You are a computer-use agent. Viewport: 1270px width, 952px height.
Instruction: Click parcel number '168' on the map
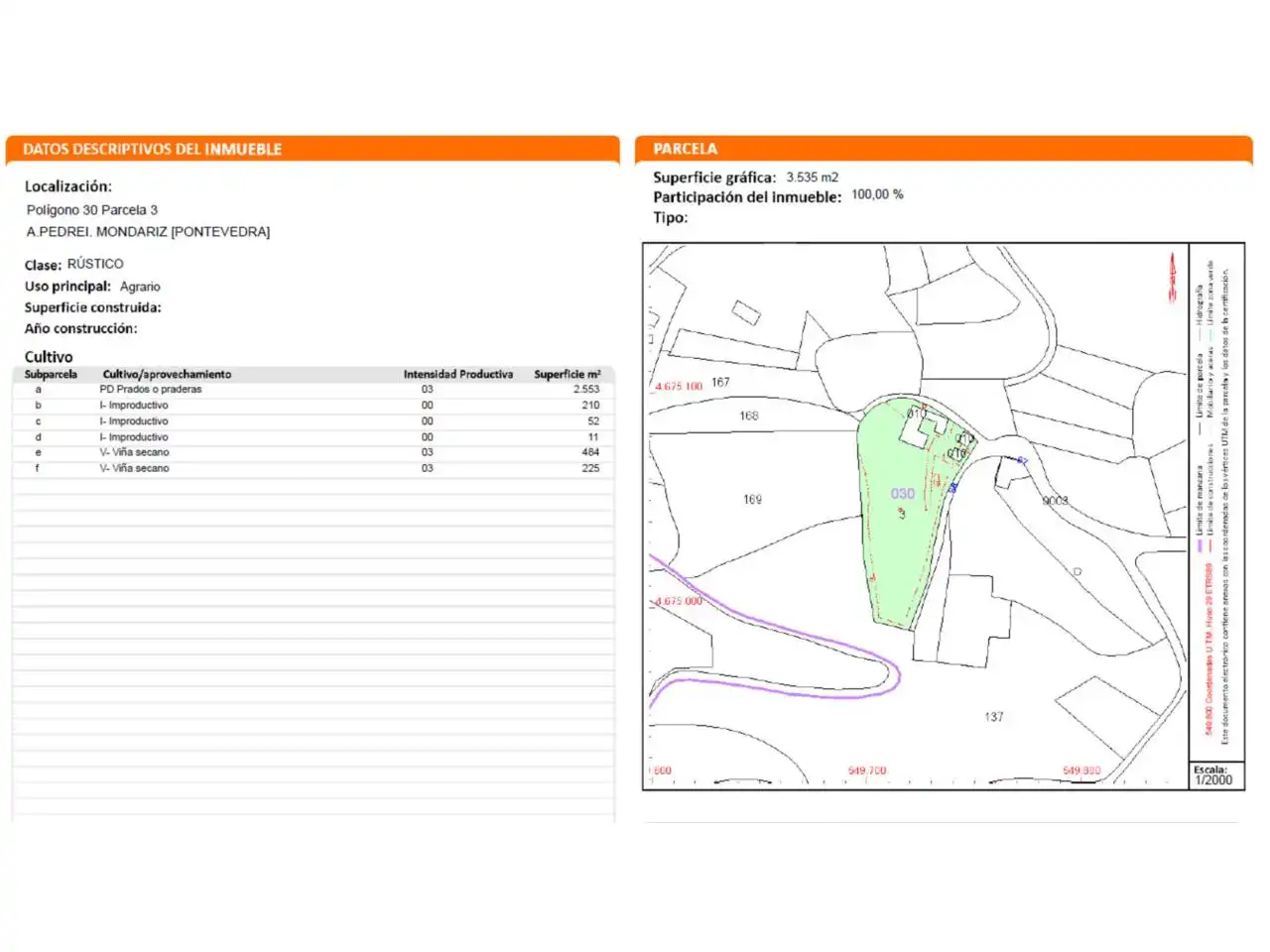click(x=749, y=416)
